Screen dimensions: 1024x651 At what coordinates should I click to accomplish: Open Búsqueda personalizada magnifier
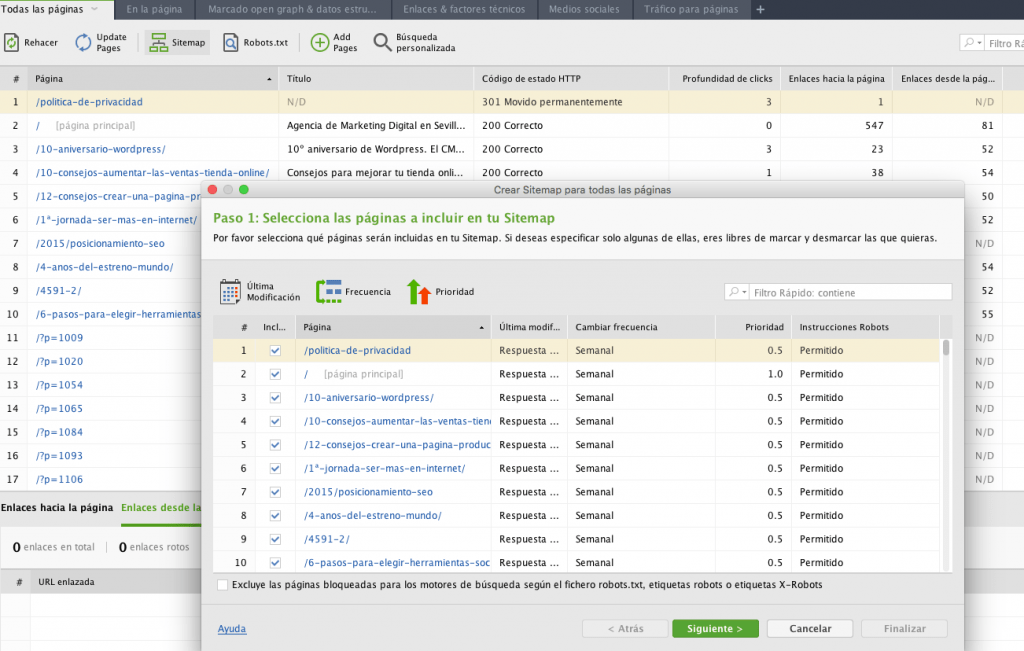point(382,42)
